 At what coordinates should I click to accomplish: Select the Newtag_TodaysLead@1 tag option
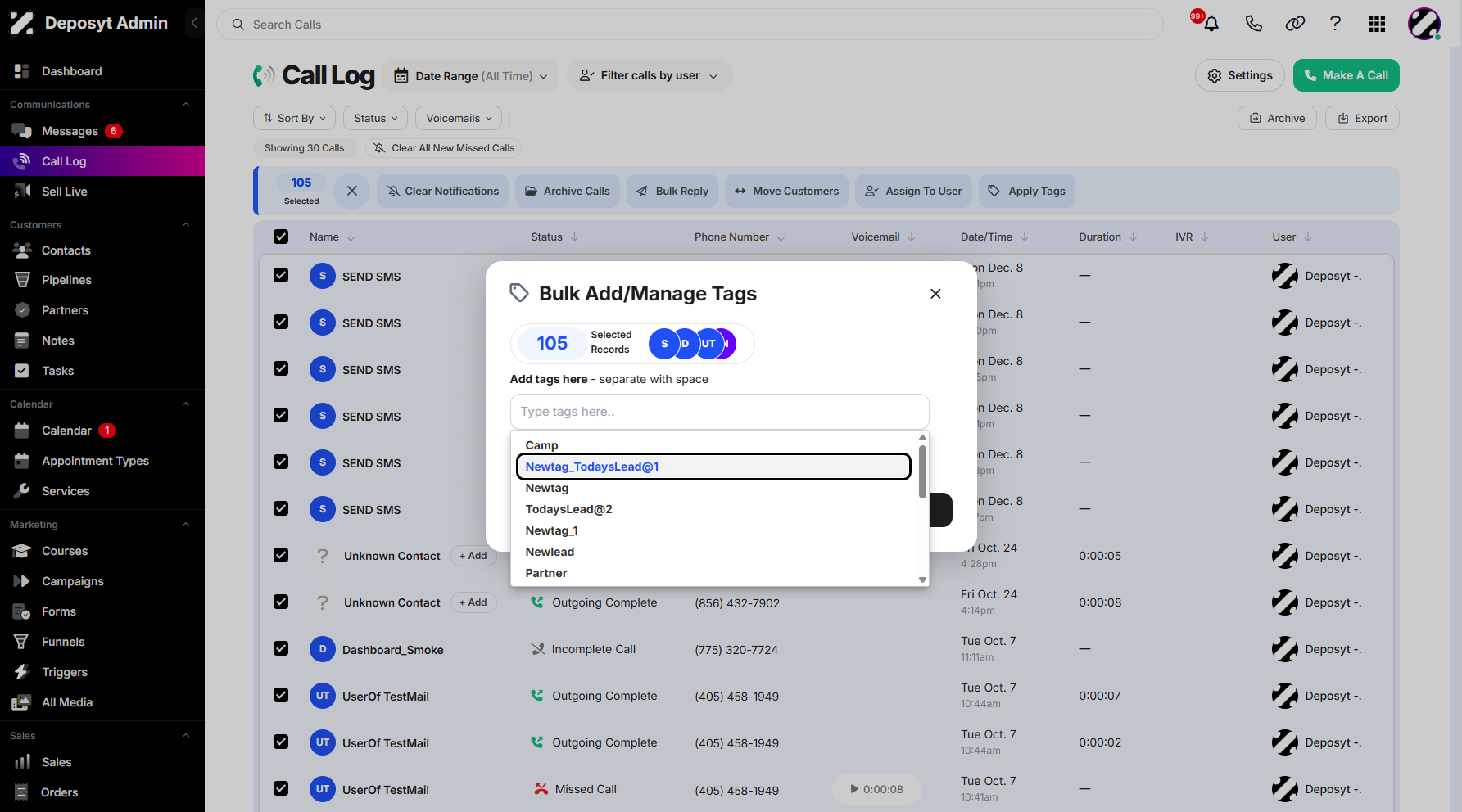coord(713,467)
